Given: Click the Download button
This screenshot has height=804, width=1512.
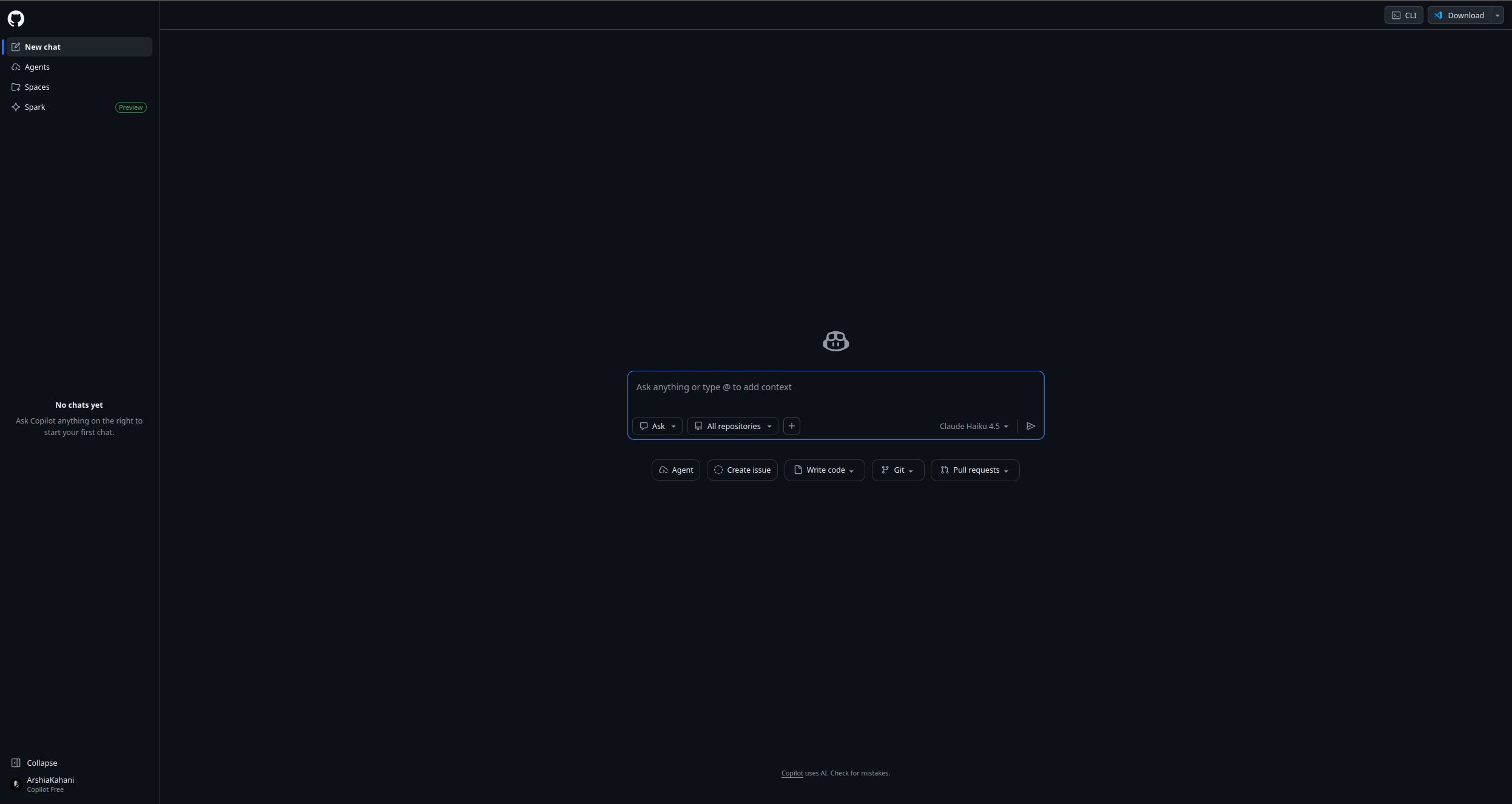Looking at the screenshot, I should [1459, 15].
